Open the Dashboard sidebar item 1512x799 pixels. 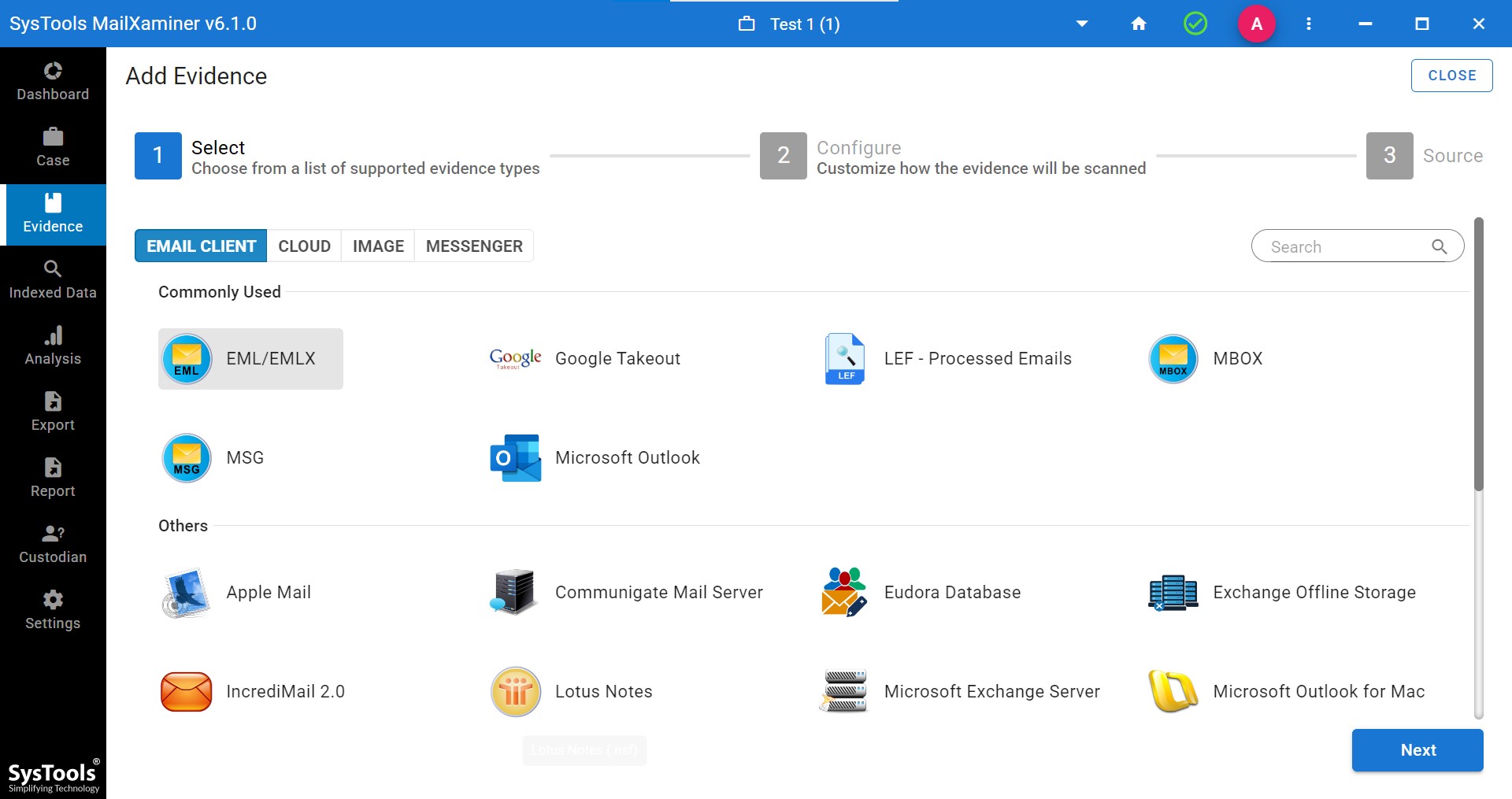click(x=53, y=82)
